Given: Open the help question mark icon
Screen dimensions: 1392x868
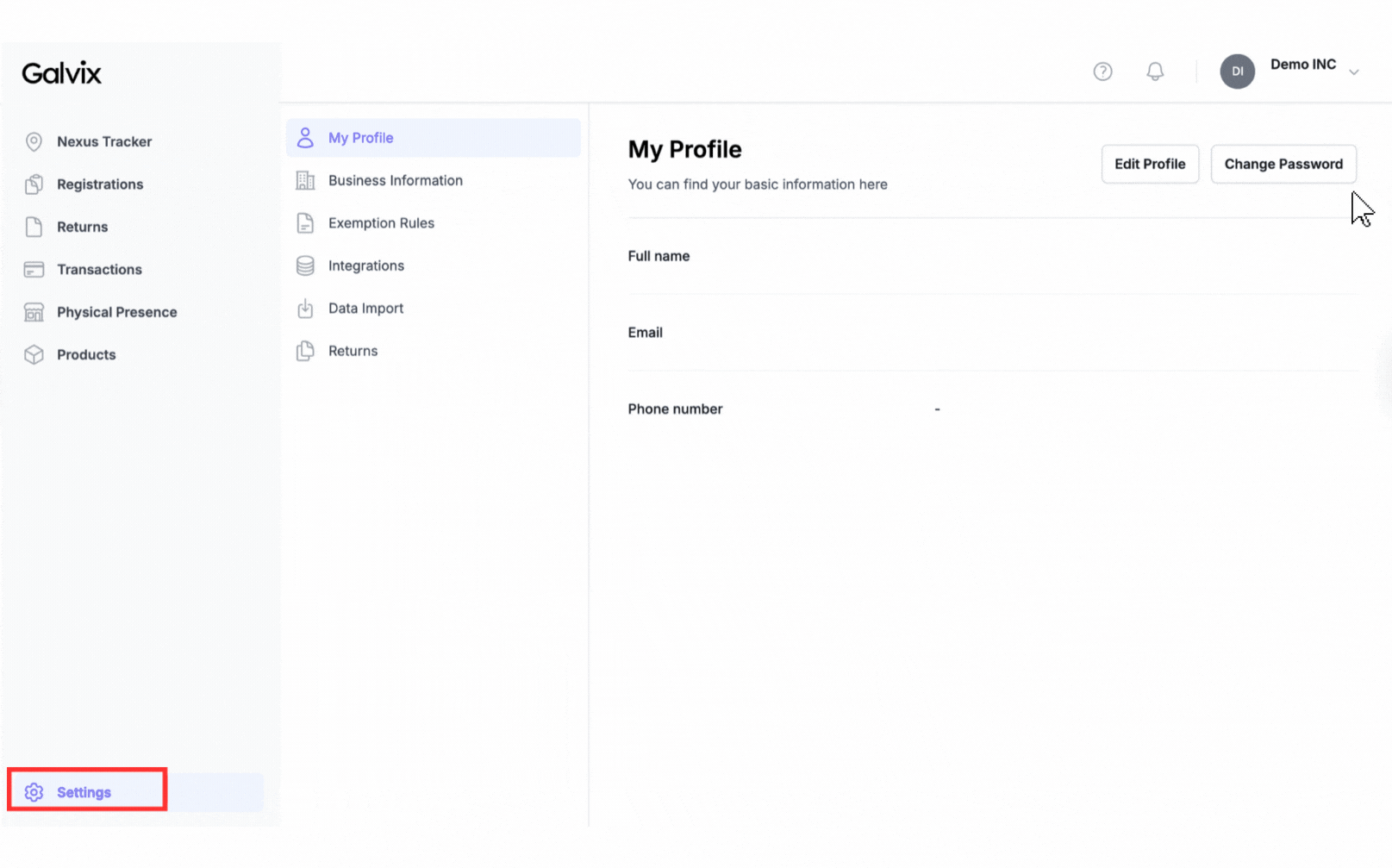Looking at the screenshot, I should (1102, 72).
